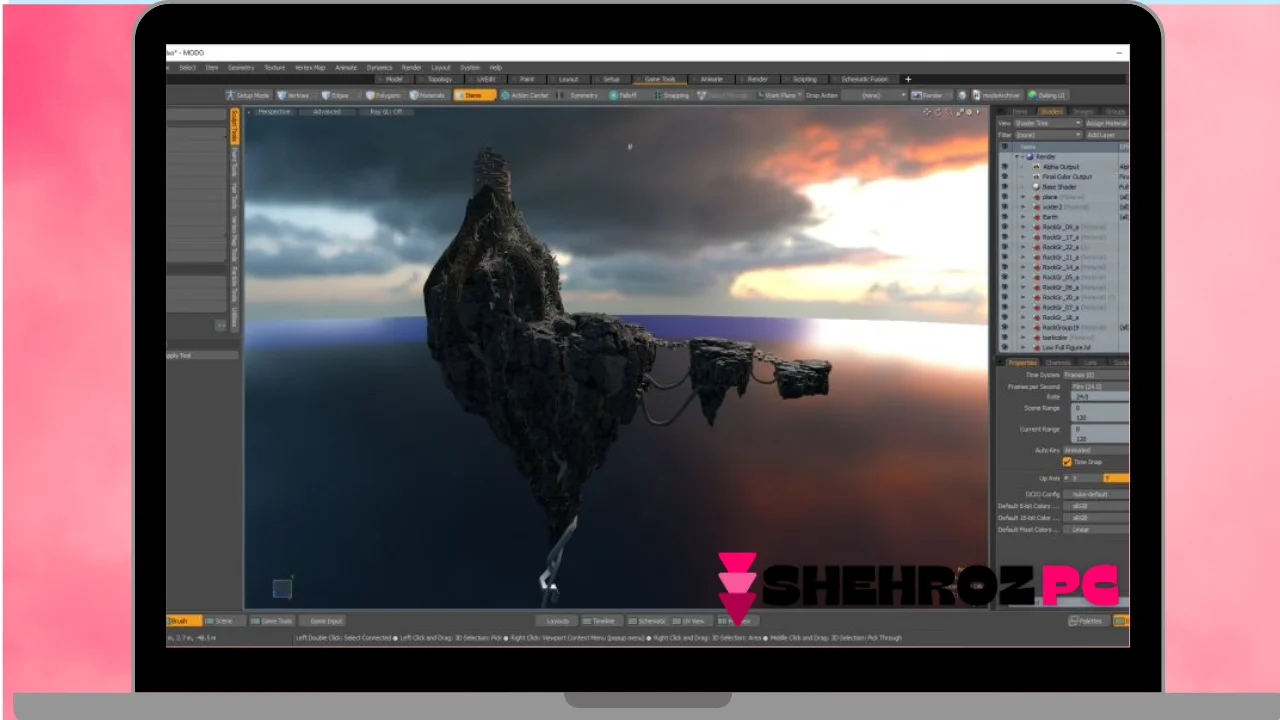
Task: Switch to Polygons selection mode
Action: point(384,95)
